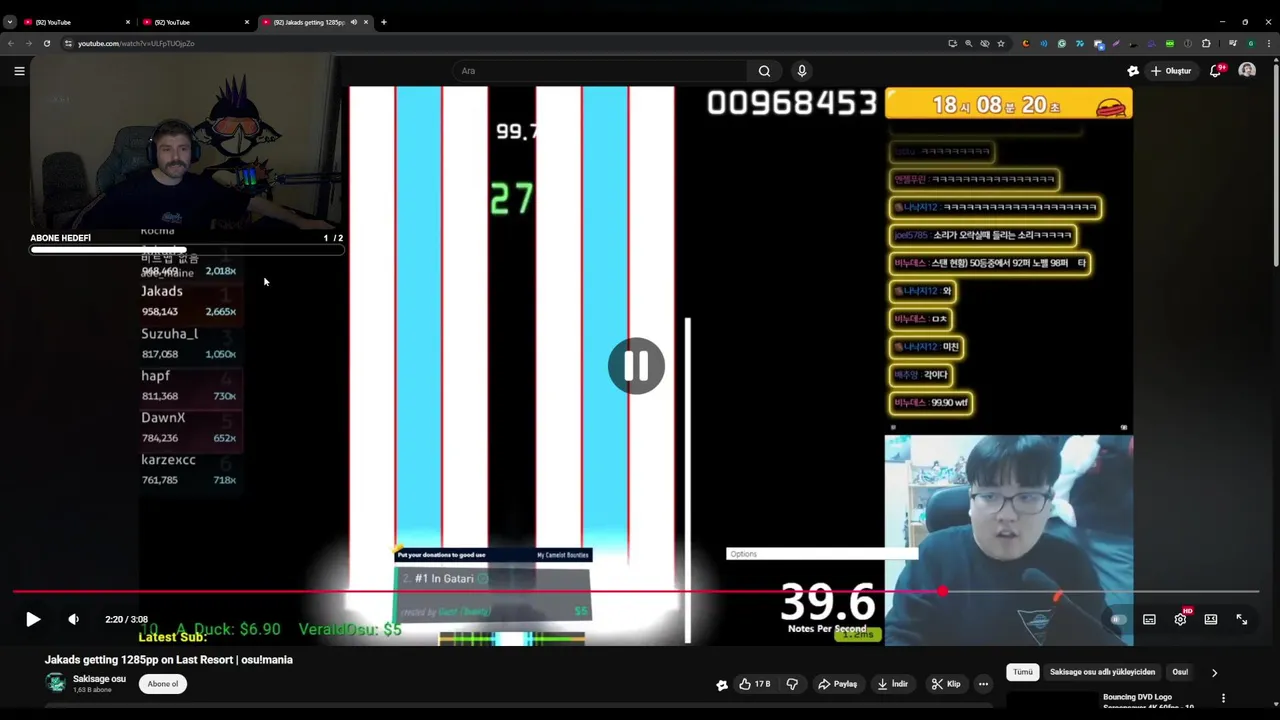Open the Bouncing DVD Logo recommended video
This screenshot has width=1280, height=720.
click(1137, 697)
